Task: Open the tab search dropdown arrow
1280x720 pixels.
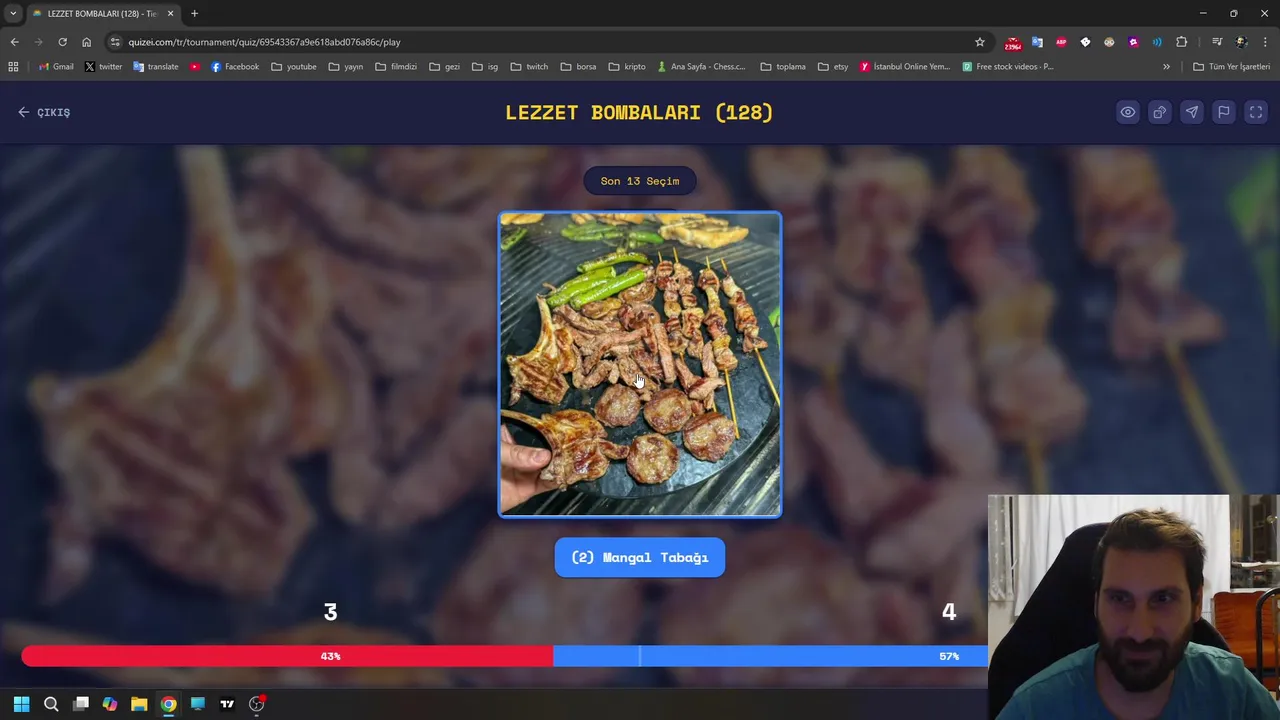Action: 13,13
